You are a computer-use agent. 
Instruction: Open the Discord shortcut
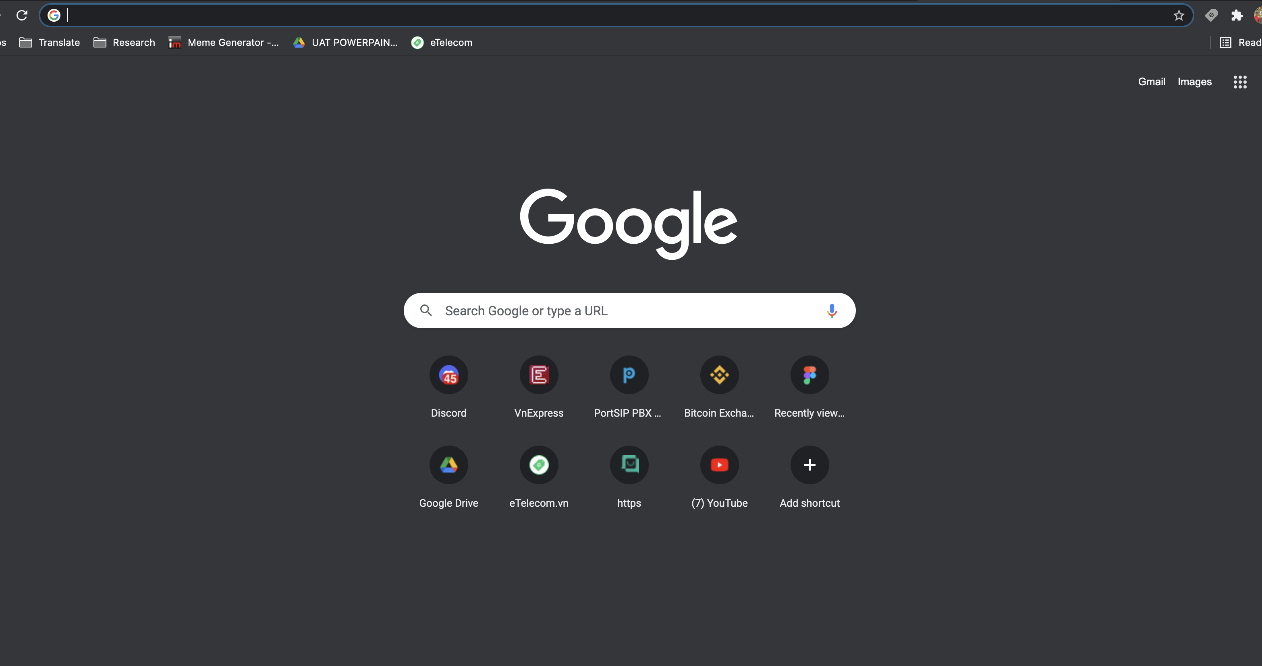click(449, 376)
